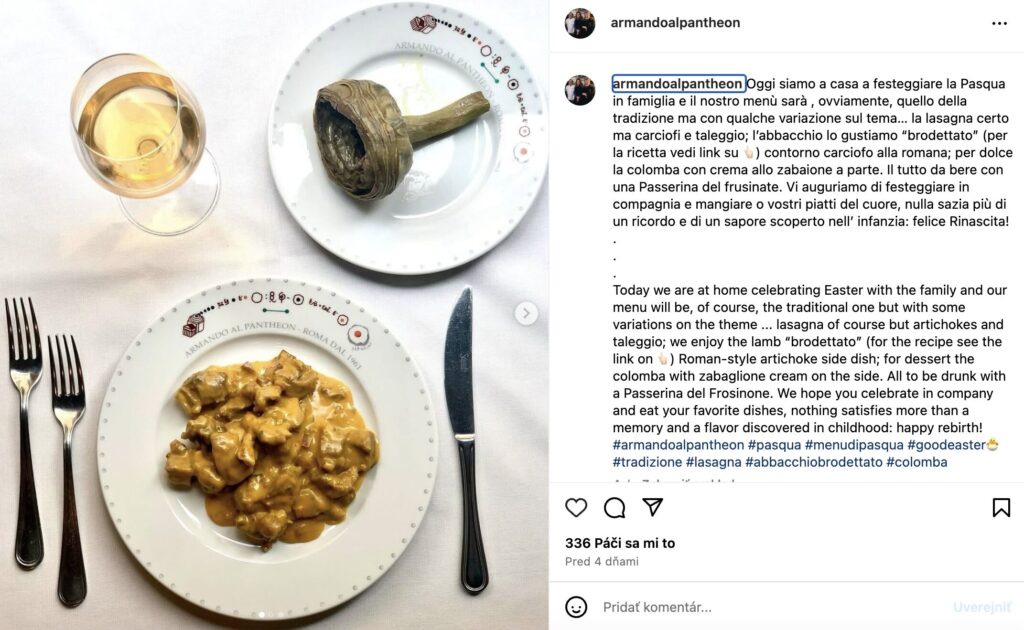Open the emoji picker smiley icon
This screenshot has width=1024, height=630.
[x=576, y=607]
